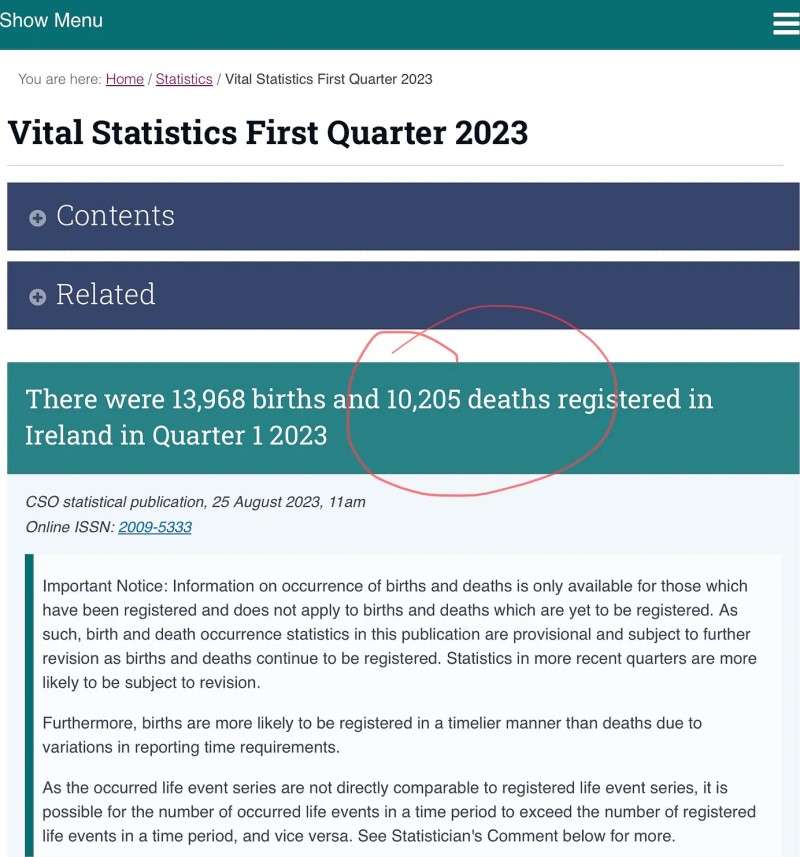This screenshot has width=800, height=857.
Task: Open the hamburger menu icon
Action: pyautogui.click(x=786, y=23)
